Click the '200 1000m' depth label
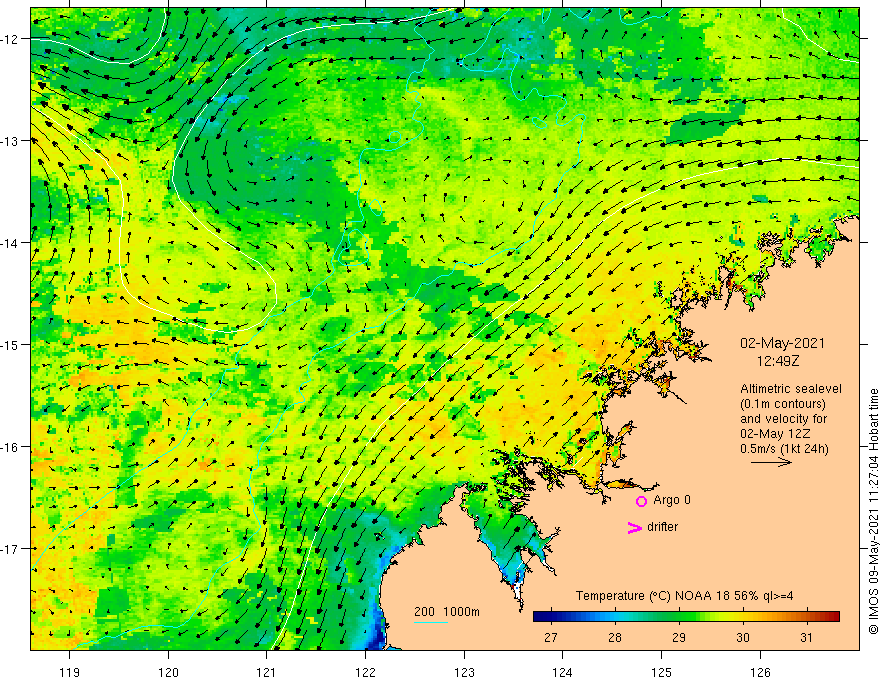Image resolution: width=880 pixels, height=680 pixels. [x=447, y=612]
